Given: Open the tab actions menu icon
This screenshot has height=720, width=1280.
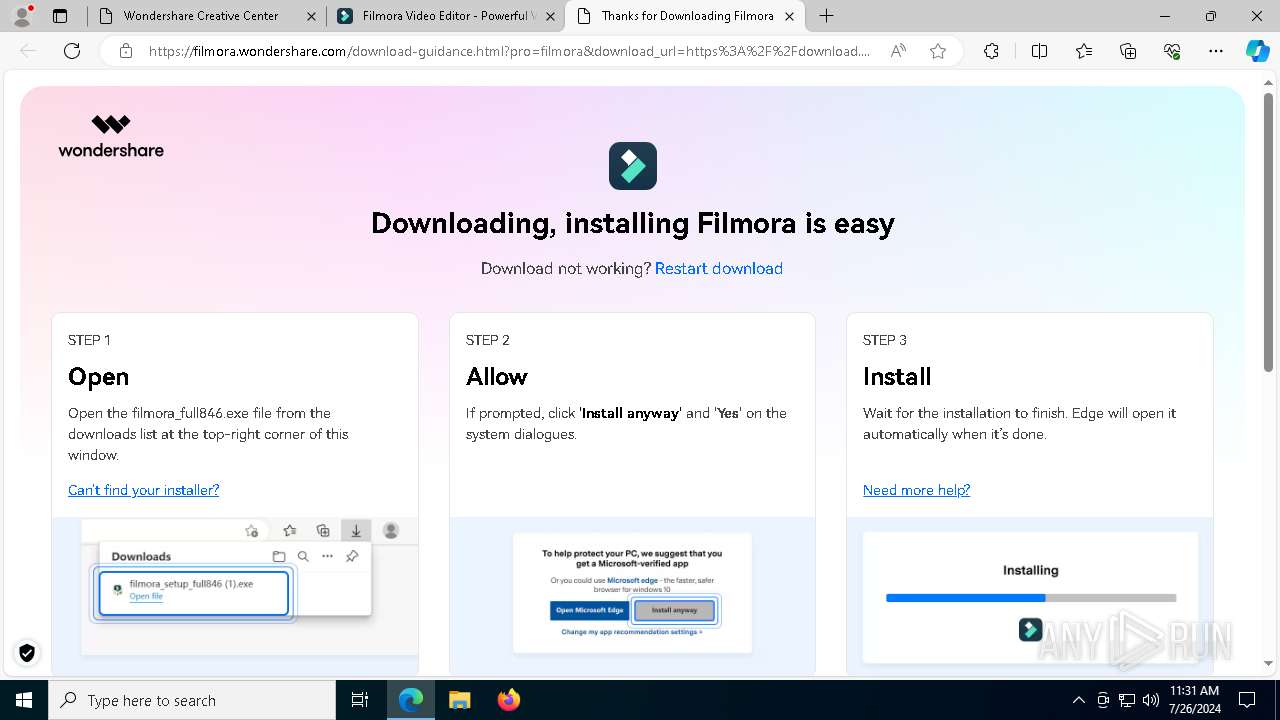Looking at the screenshot, I should tap(60, 16).
